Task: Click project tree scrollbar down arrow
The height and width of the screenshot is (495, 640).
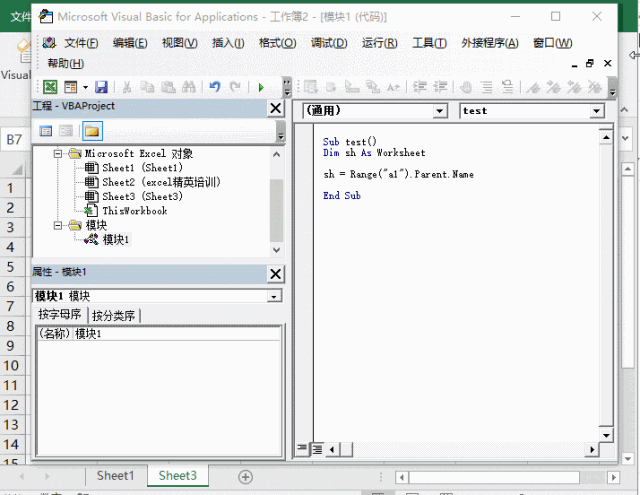Action: [x=276, y=250]
